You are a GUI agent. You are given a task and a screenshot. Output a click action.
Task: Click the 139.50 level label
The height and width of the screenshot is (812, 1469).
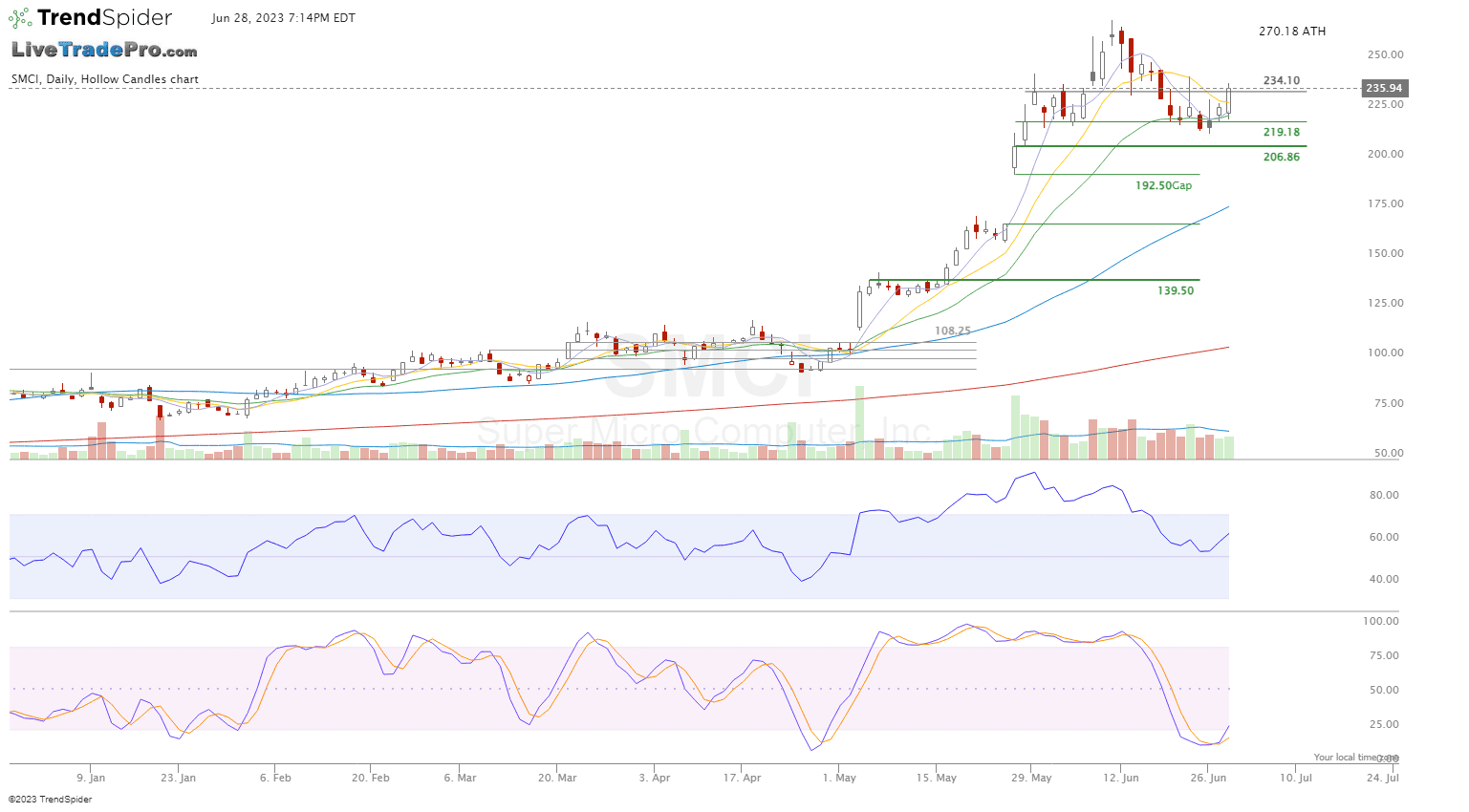coord(1176,290)
